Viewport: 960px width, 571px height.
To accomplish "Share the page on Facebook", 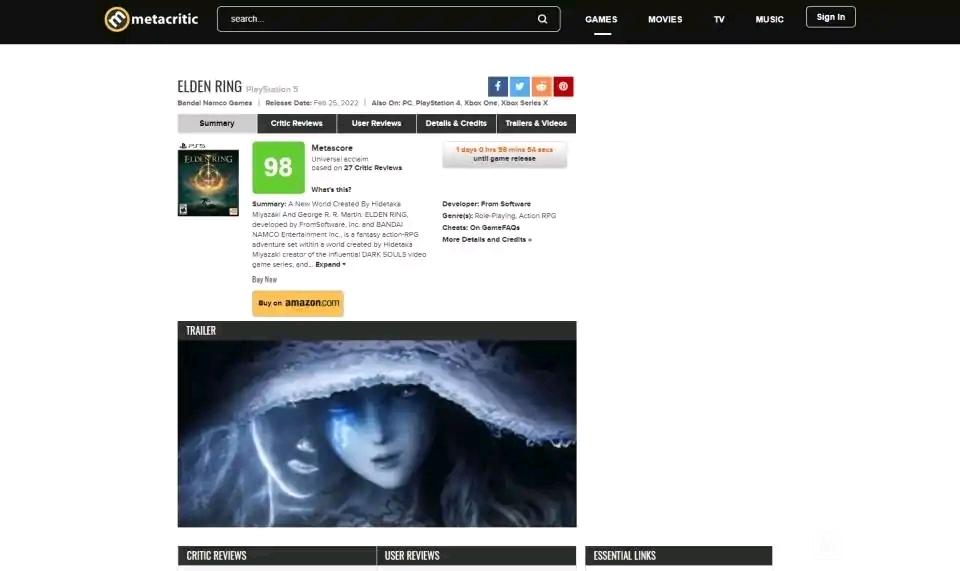I will 498,86.
